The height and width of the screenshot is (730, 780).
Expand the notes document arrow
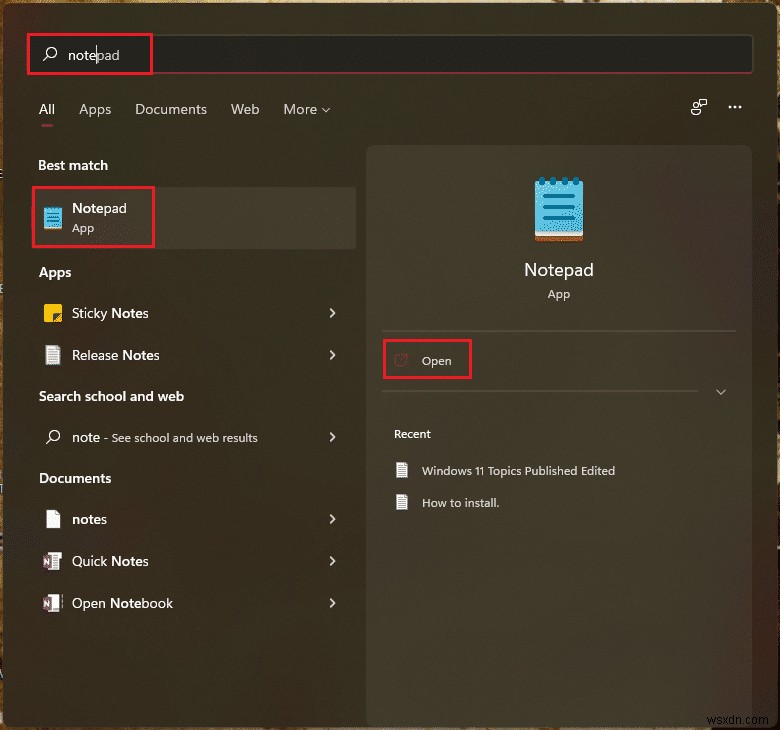(332, 519)
